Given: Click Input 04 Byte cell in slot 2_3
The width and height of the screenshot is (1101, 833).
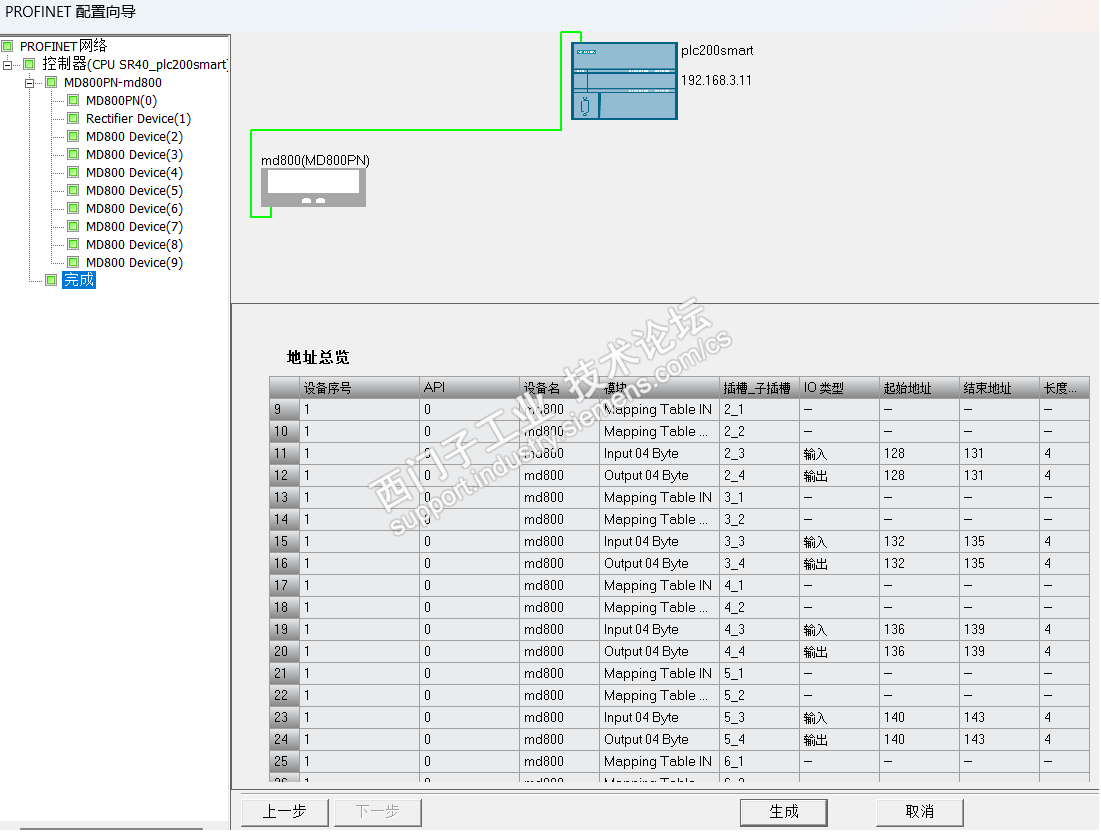Looking at the screenshot, I should pyautogui.click(x=659, y=454).
